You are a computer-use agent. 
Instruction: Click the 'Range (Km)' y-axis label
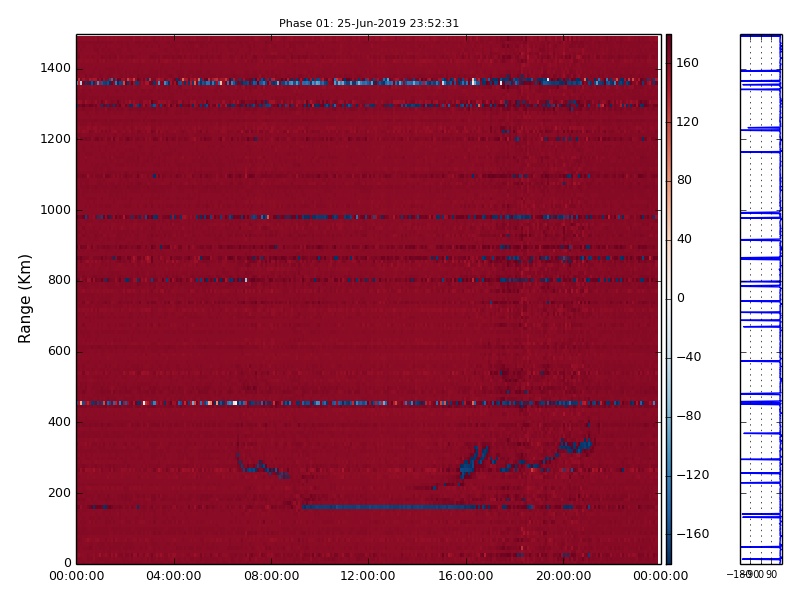(24, 298)
